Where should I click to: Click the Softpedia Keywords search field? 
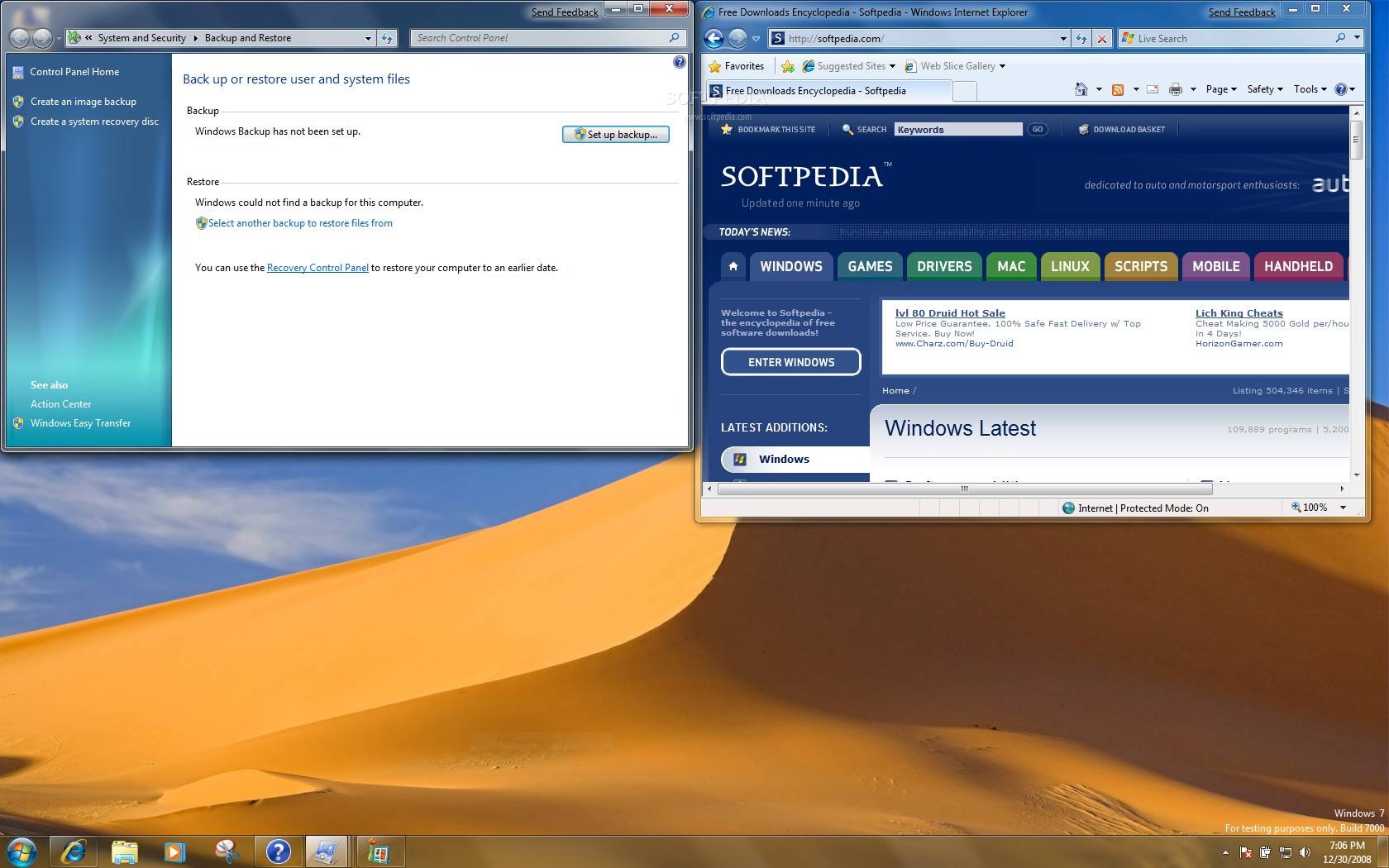tap(958, 129)
